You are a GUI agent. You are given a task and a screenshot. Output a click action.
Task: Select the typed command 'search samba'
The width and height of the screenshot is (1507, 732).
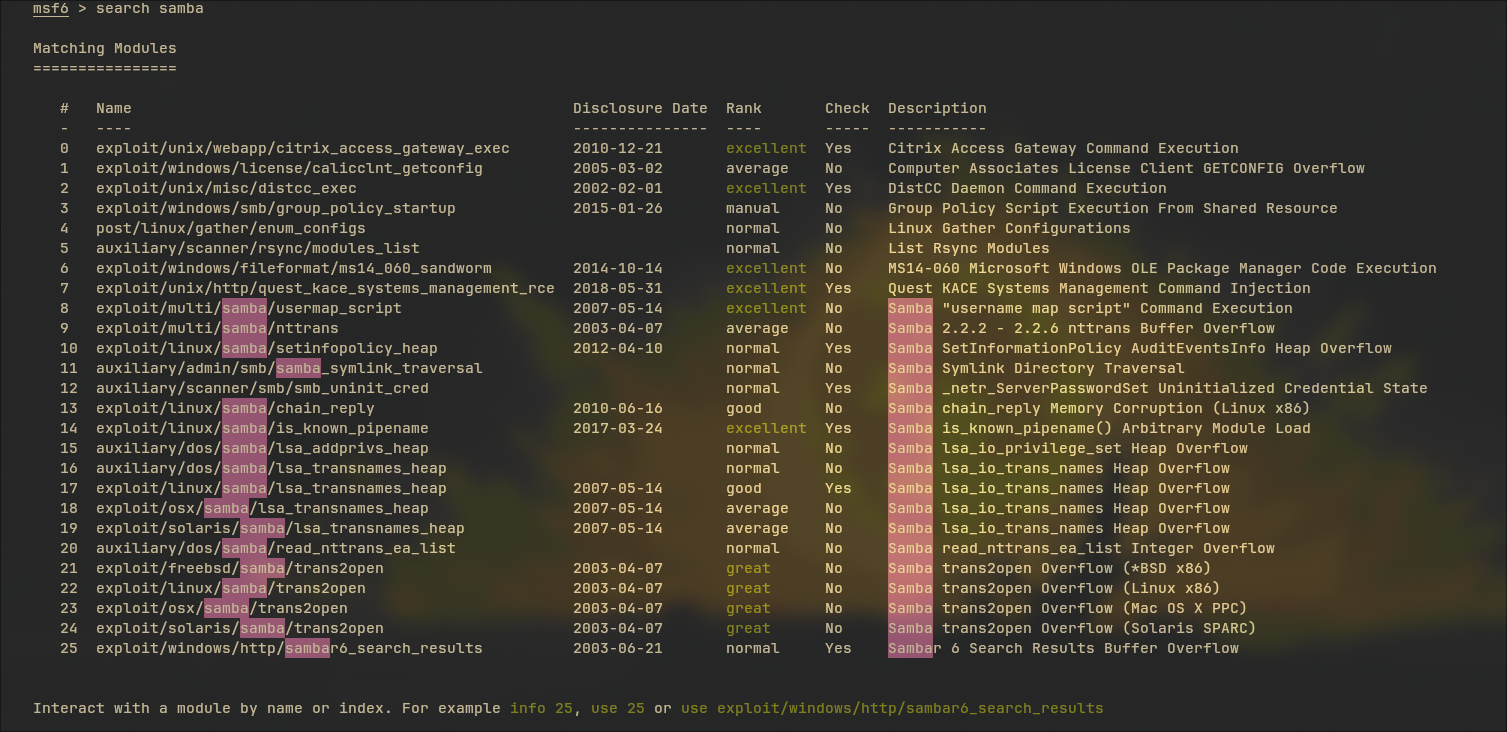(x=150, y=8)
